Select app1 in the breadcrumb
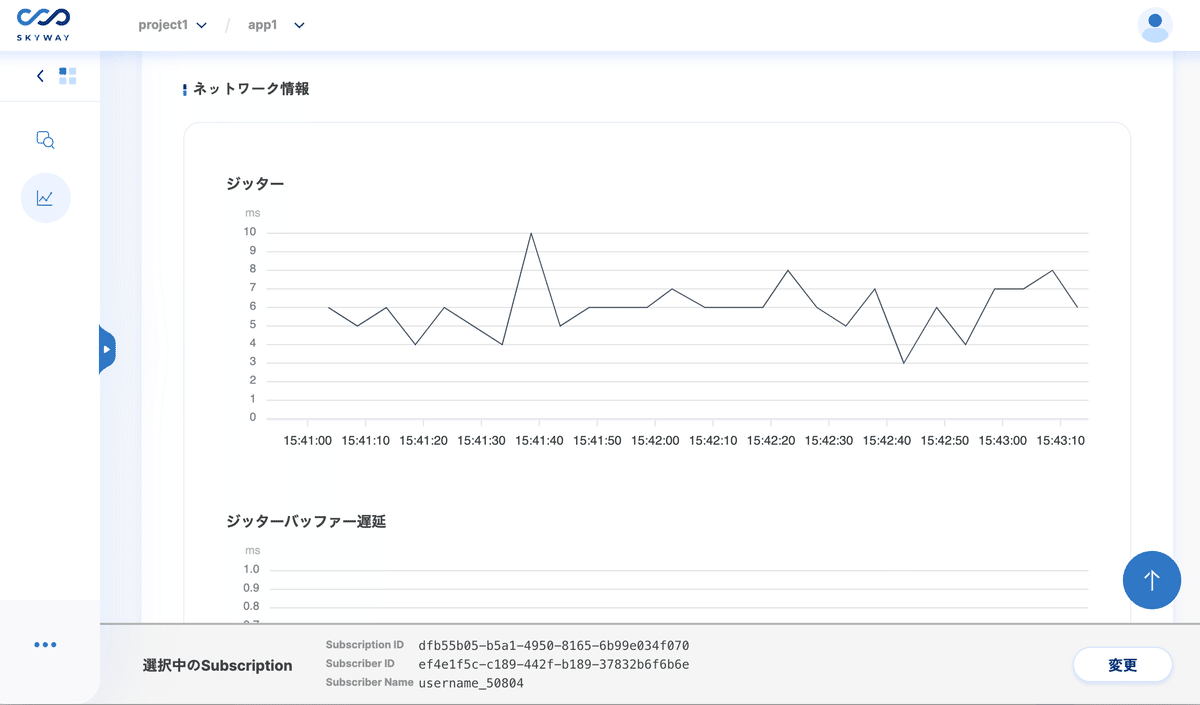The height and width of the screenshot is (705, 1200). (x=262, y=25)
